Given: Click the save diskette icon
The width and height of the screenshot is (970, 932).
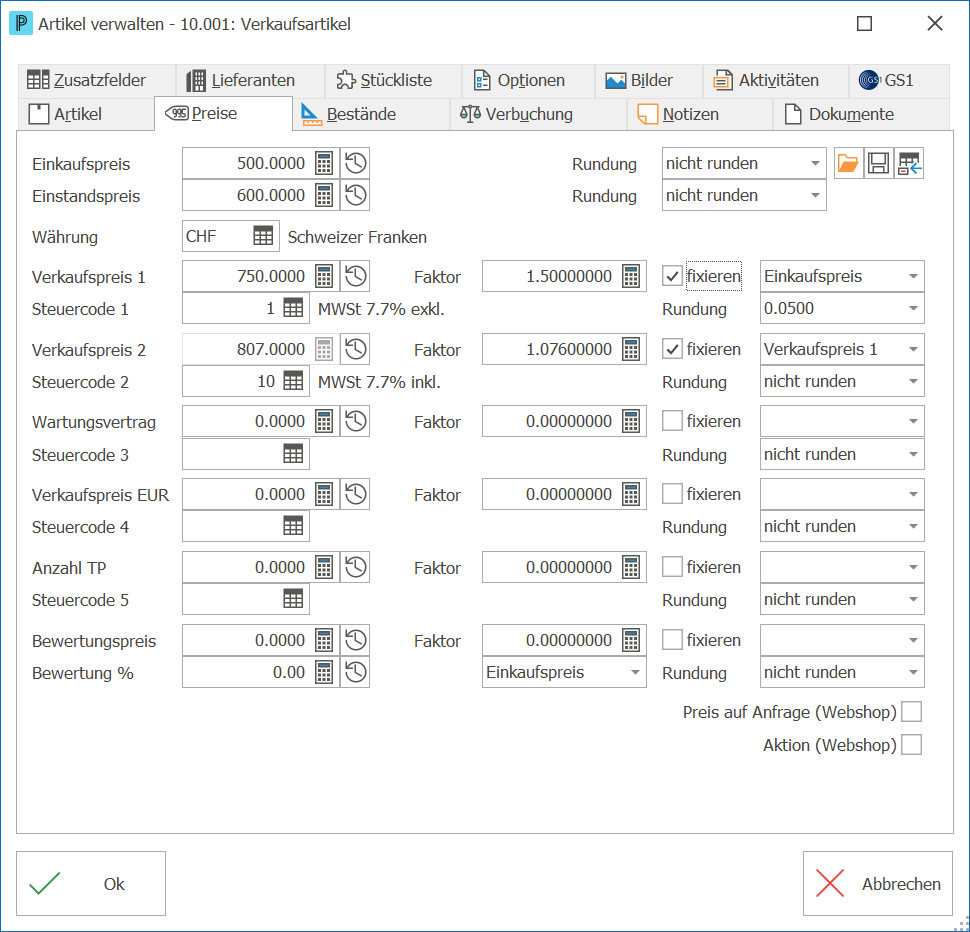Looking at the screenshot, I should [x=878, y=163].
